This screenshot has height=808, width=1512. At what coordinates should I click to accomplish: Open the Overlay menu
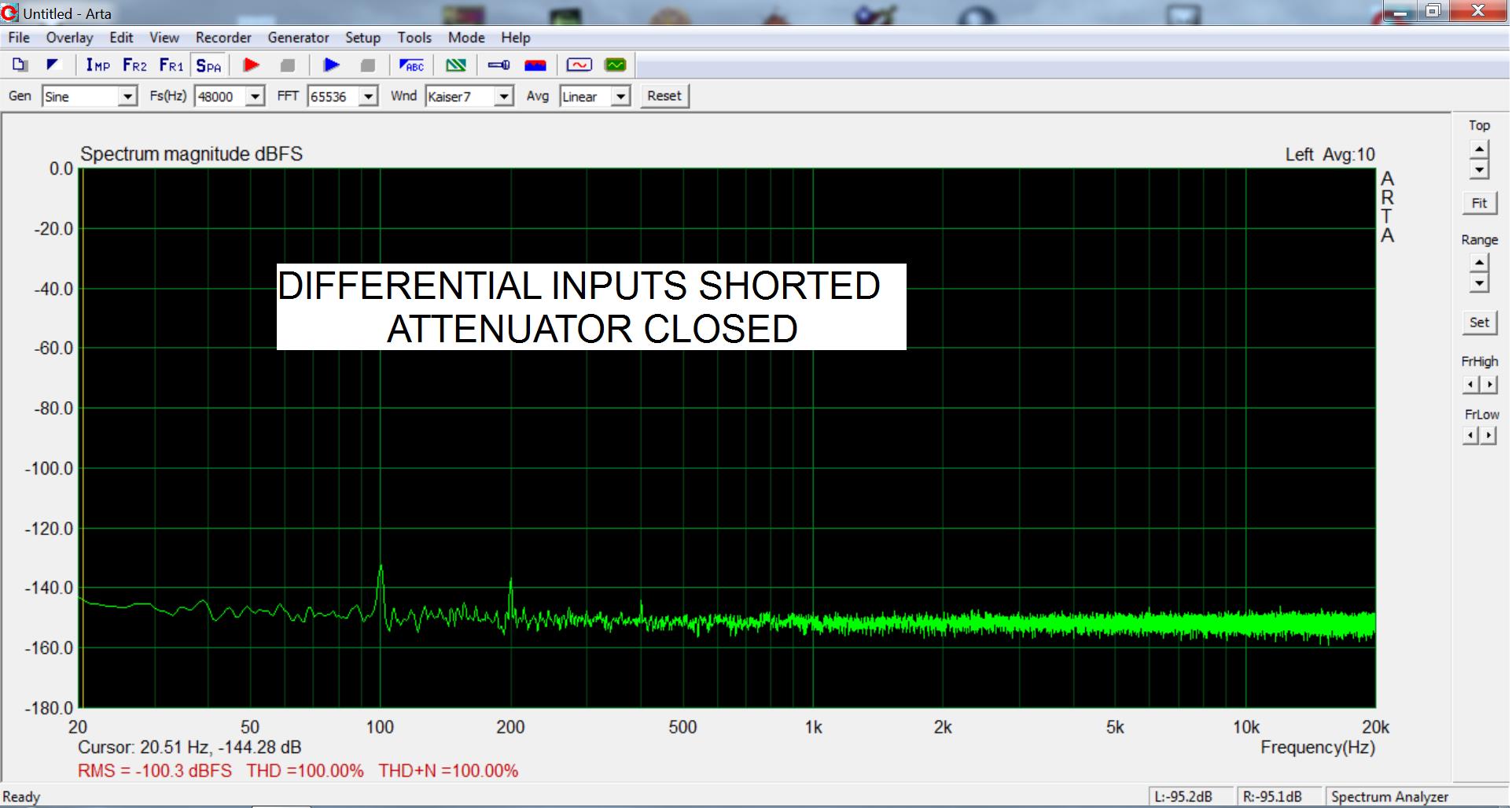69,38
